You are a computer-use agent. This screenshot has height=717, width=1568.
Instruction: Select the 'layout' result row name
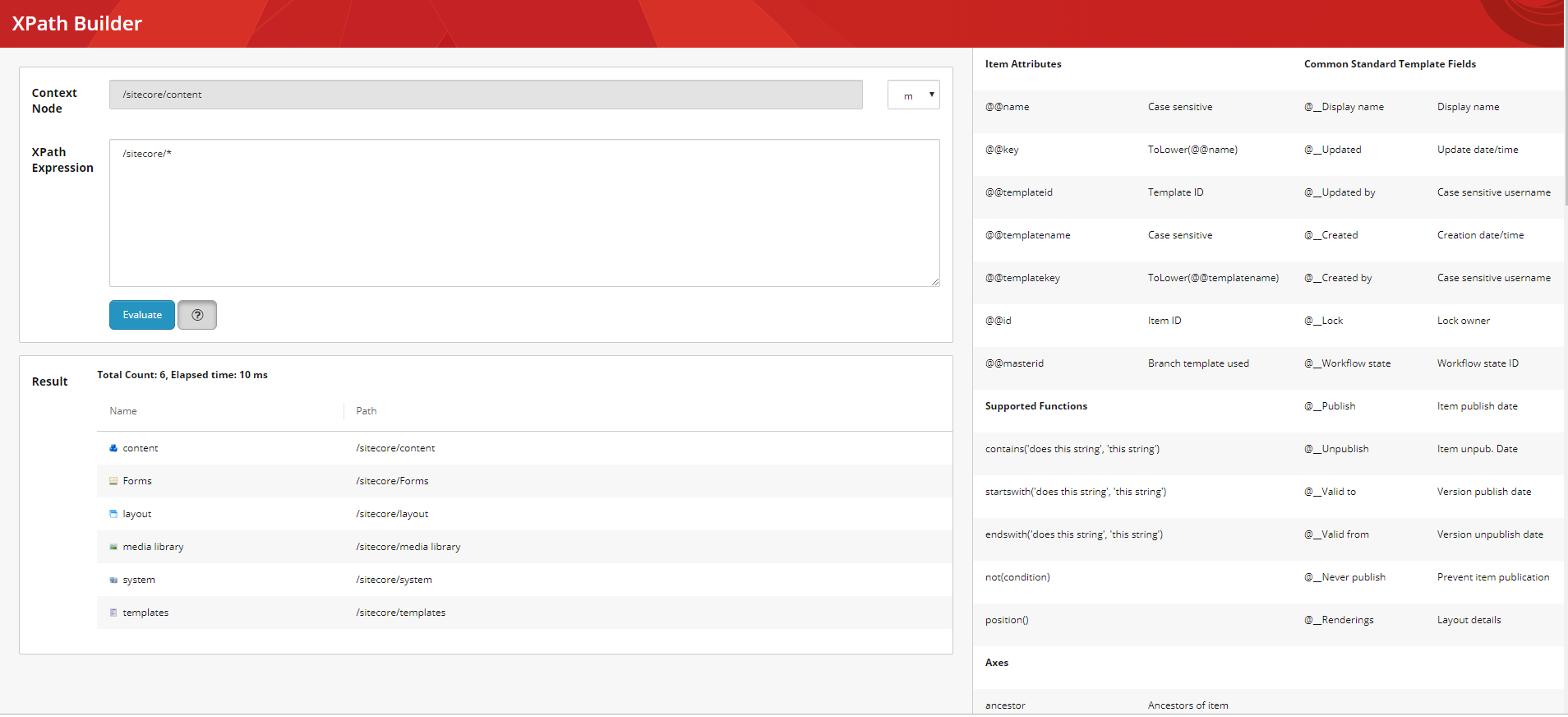137,514
